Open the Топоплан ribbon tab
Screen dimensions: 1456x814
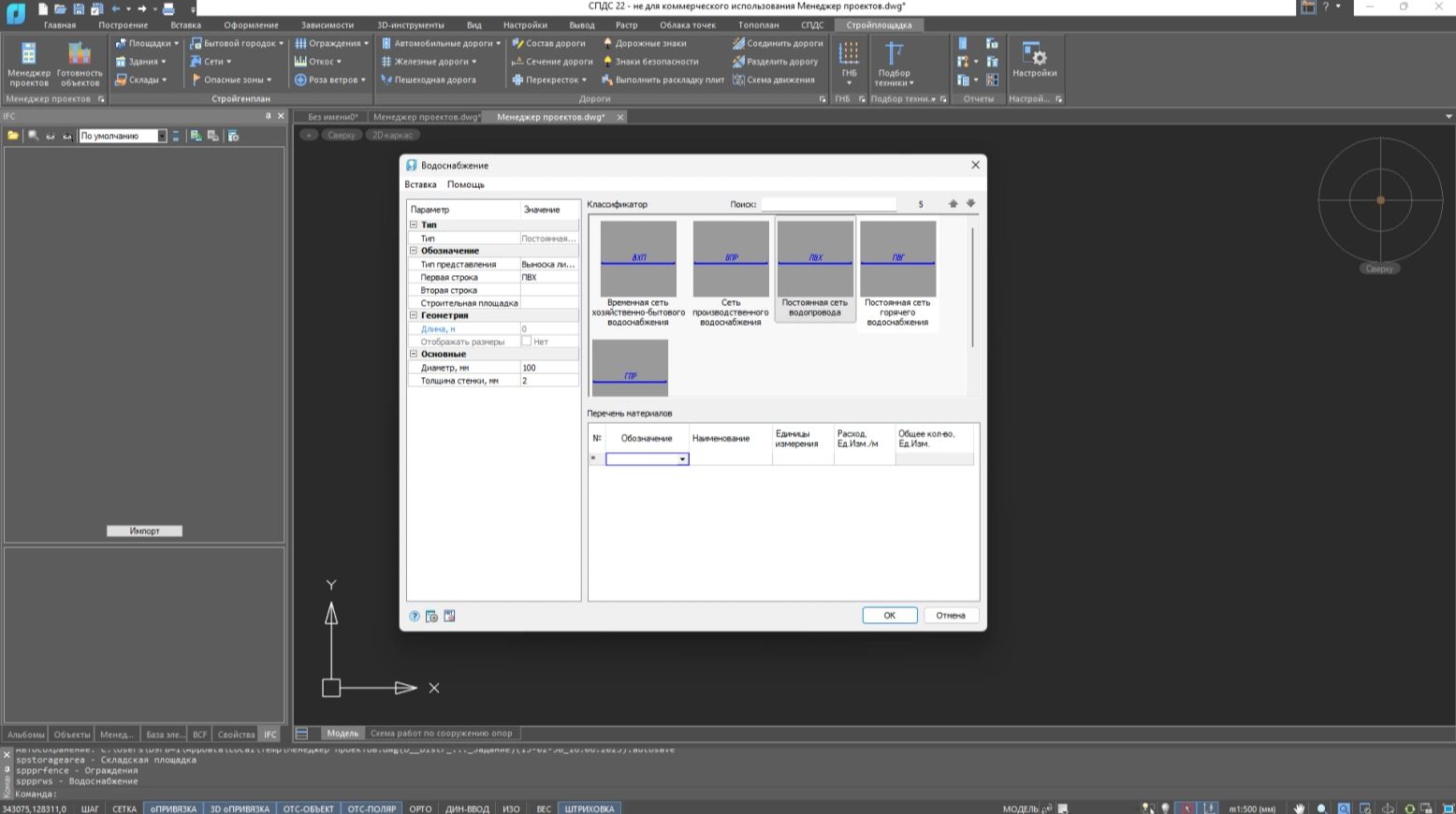coord(758,25)
